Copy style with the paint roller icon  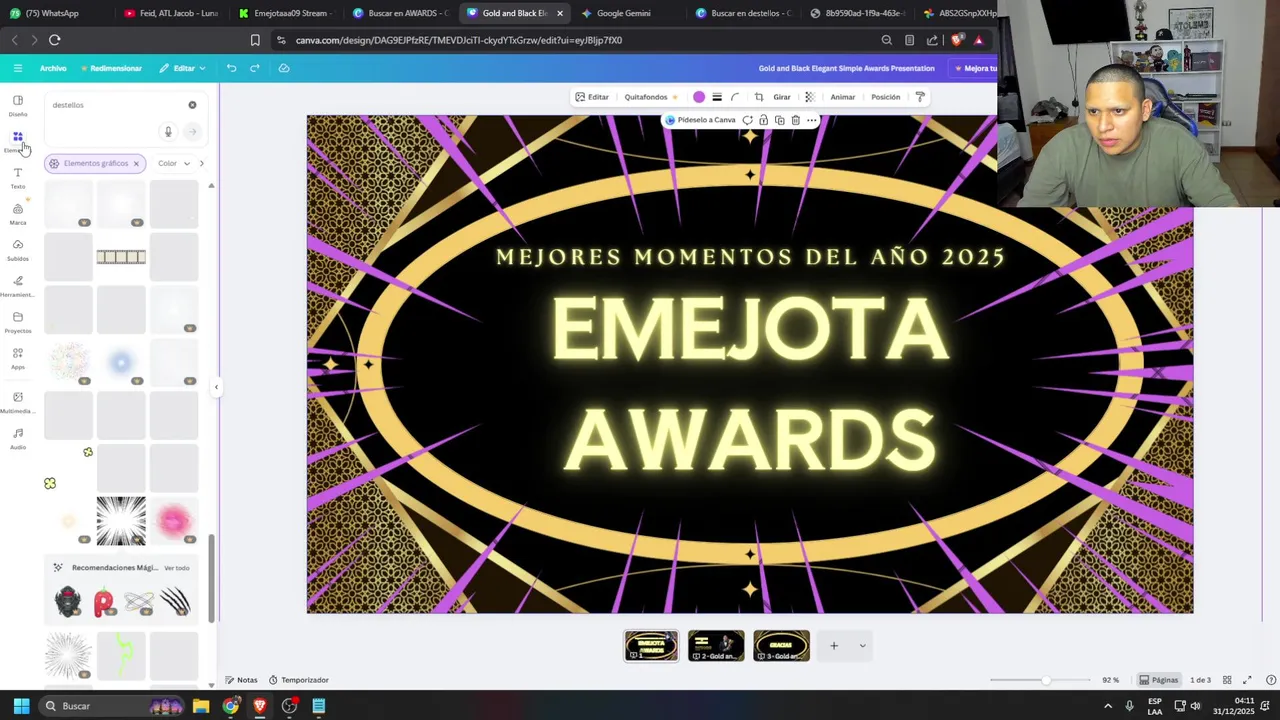point(920,97)
